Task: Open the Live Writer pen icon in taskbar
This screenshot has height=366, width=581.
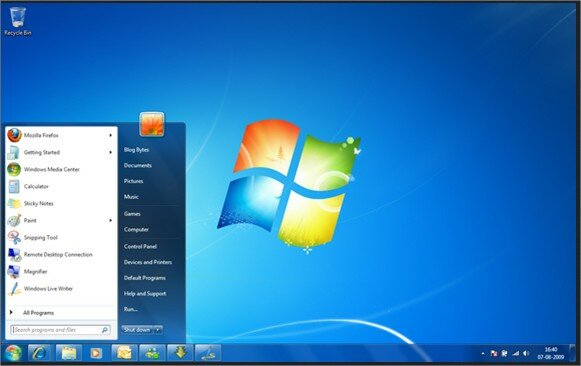Action: coord(208,353)
